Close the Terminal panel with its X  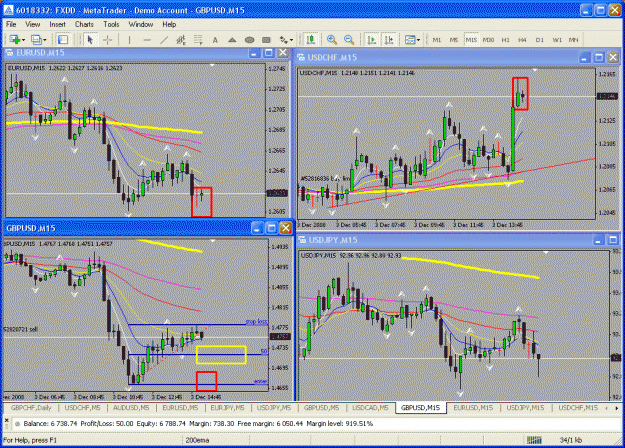(6, 420)
